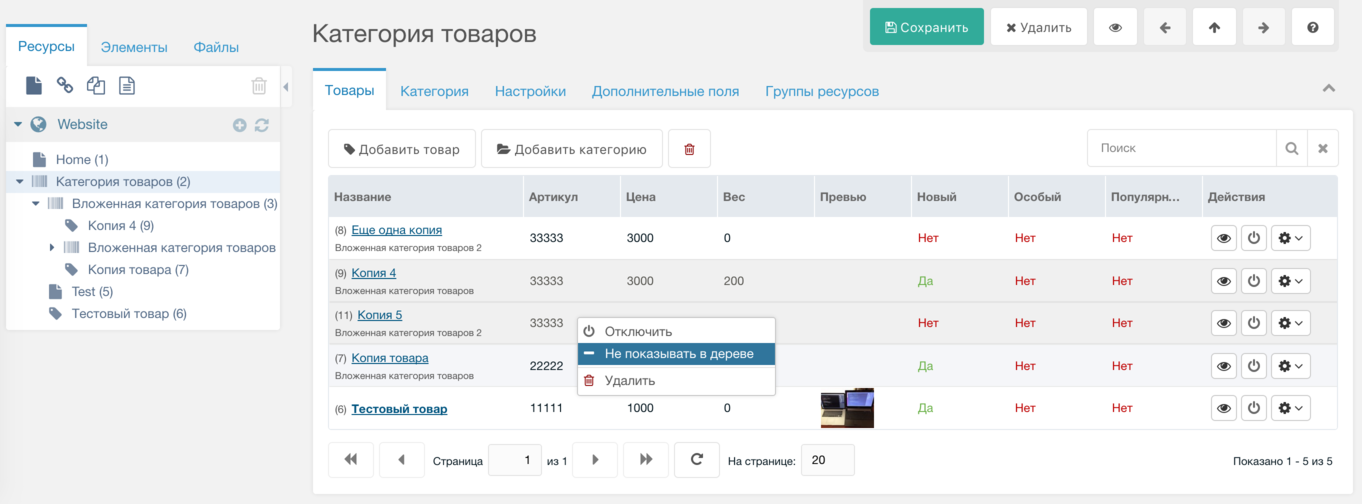Open the gear dropdown for Копия 5
The height and width of the screenshot is (504, 1362).
1291,323
